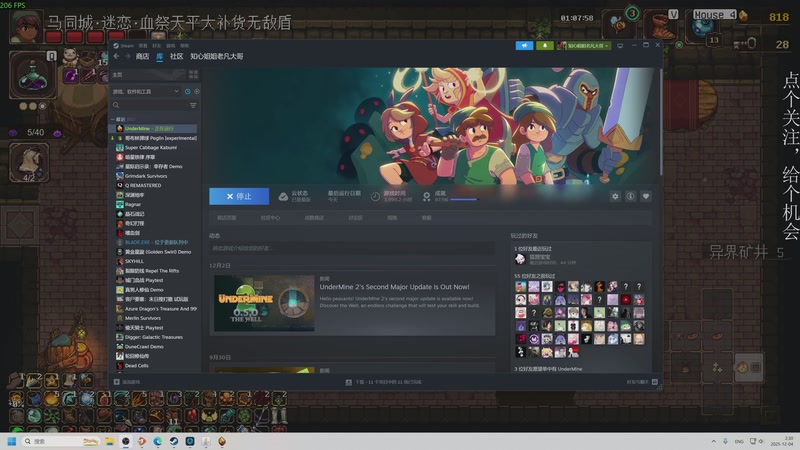Open game settings gear icon

[615, 196]
